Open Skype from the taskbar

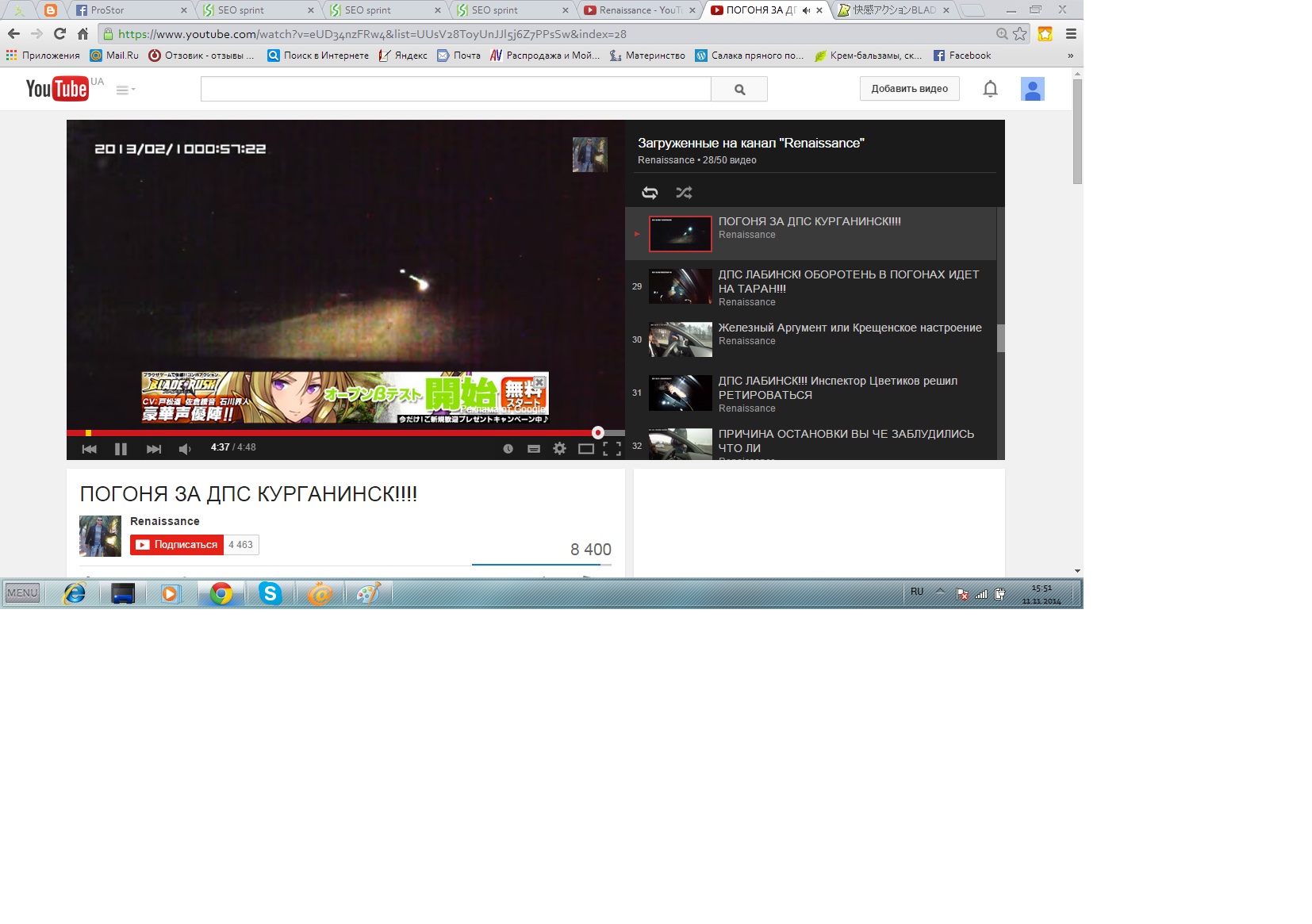pyautogui.click(x=270, y=593)
